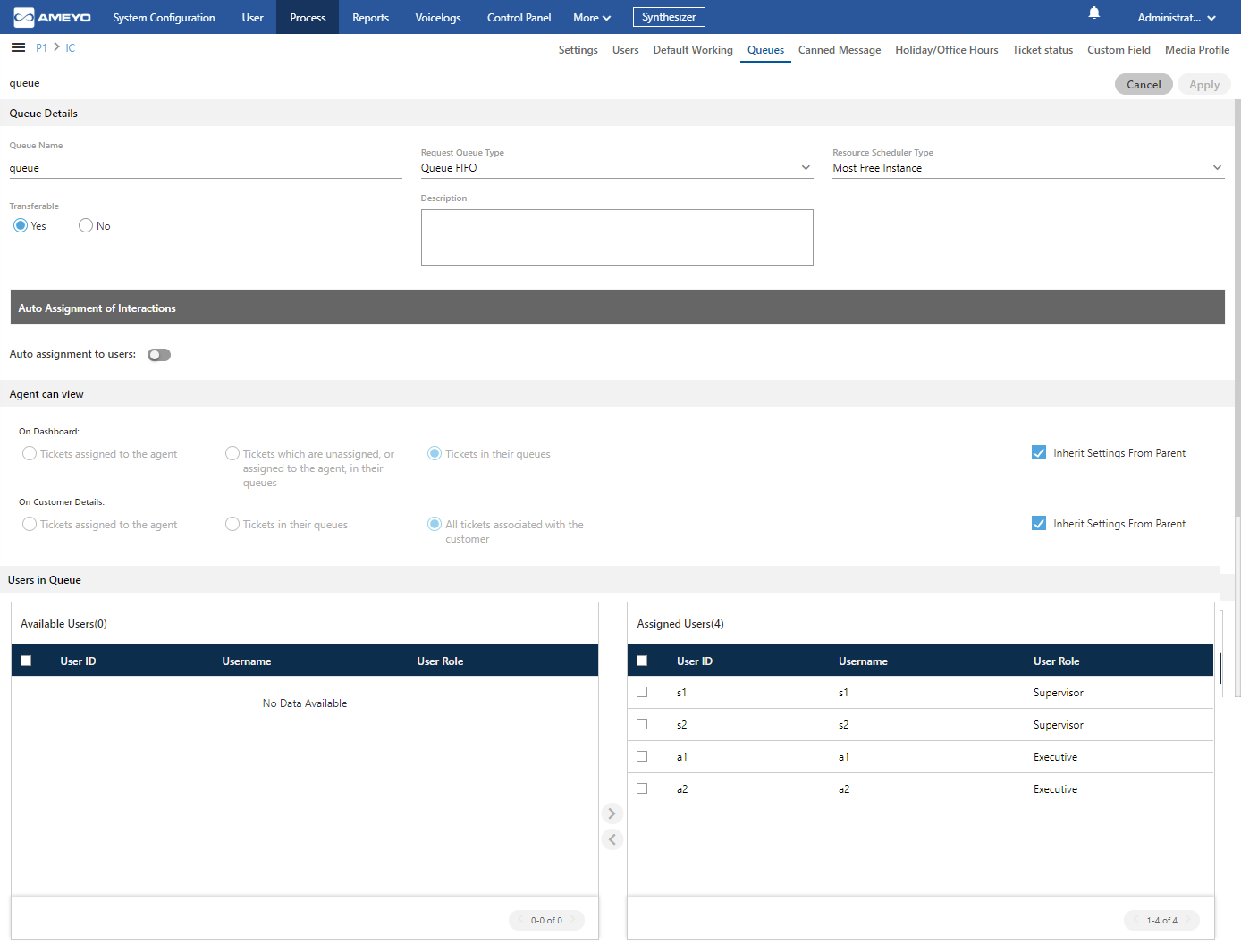This screenshot has height=952, width=1241.
Task: Switch to Ticket status tab
Action: point(1043,50)
